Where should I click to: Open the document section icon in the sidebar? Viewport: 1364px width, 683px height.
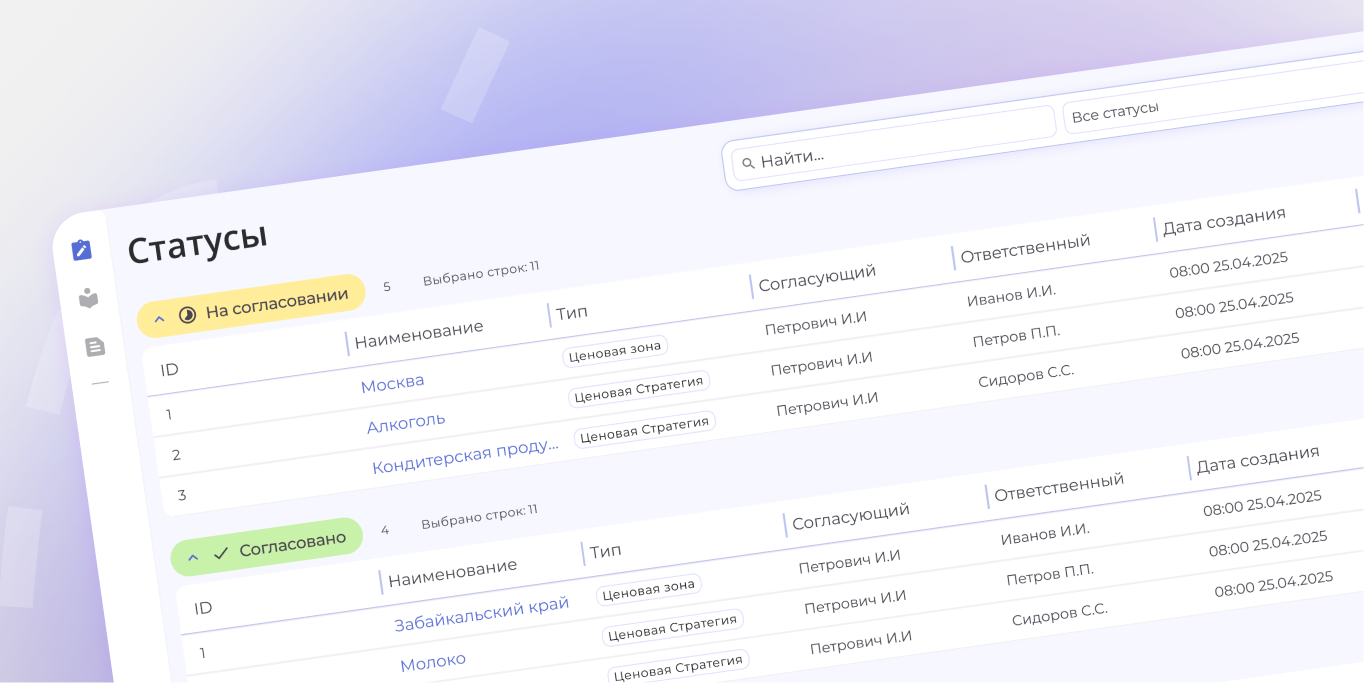pyautogui.click(x=95, y=345)
